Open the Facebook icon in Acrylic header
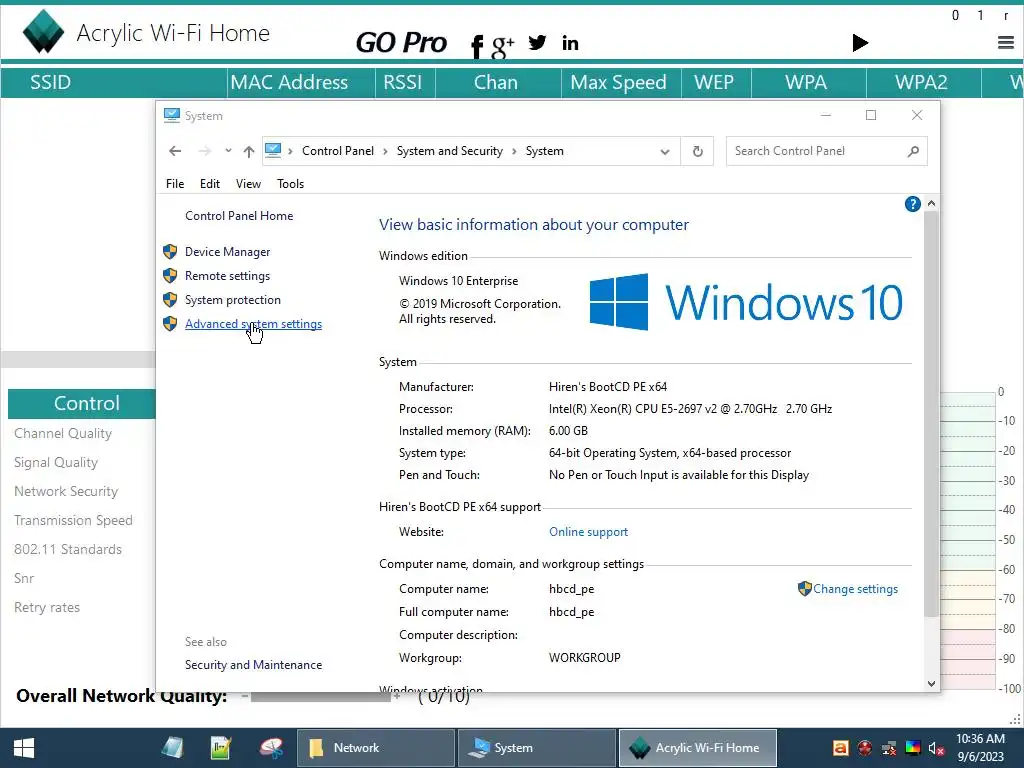 coord(477,45)
